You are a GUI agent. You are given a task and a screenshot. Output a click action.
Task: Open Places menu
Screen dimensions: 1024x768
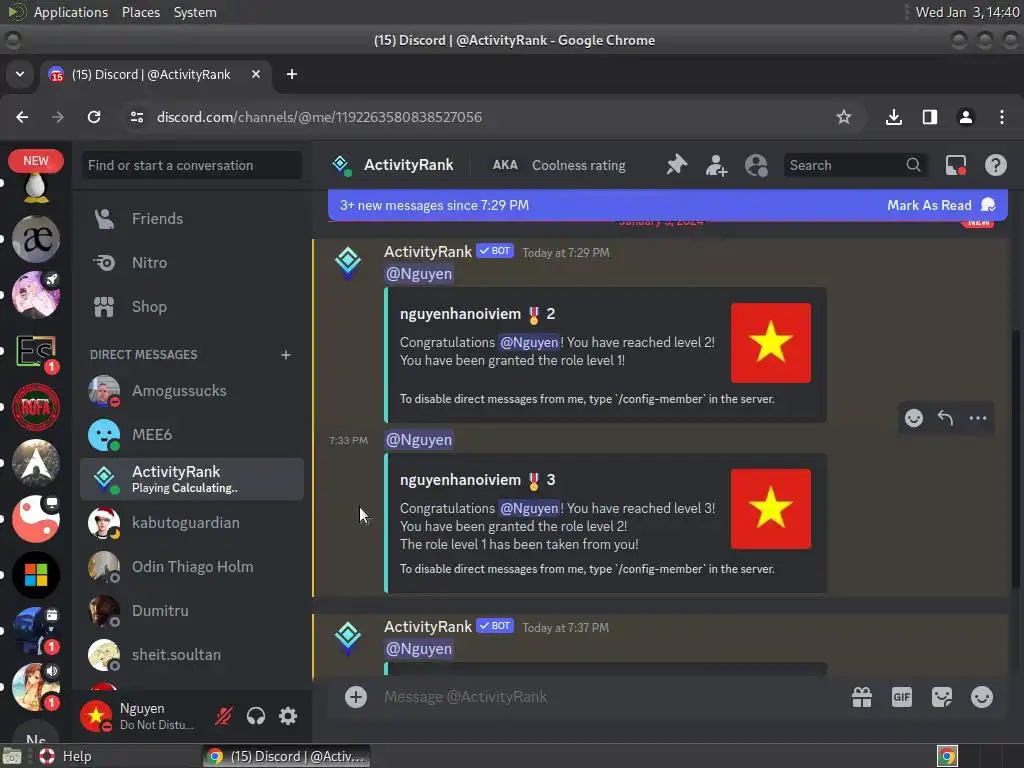140,12
